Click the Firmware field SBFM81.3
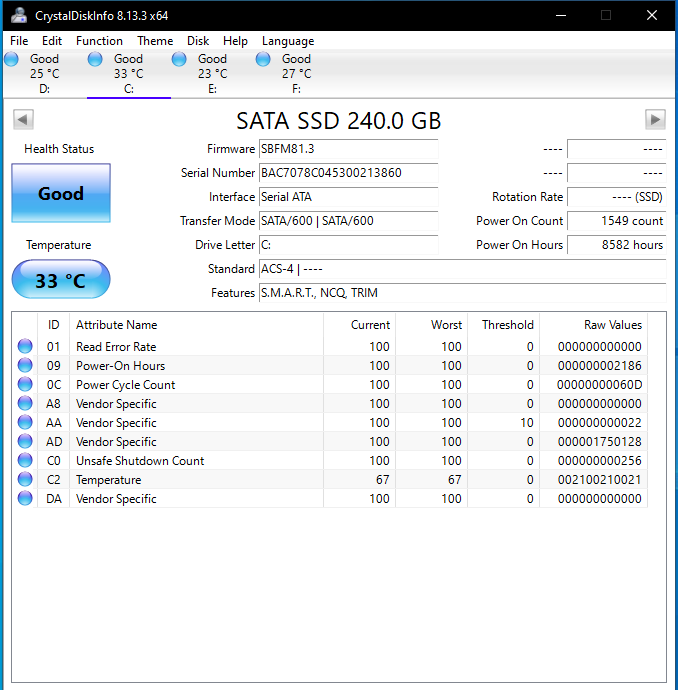Viewport: 678px width, 690px height. [348, 149]
